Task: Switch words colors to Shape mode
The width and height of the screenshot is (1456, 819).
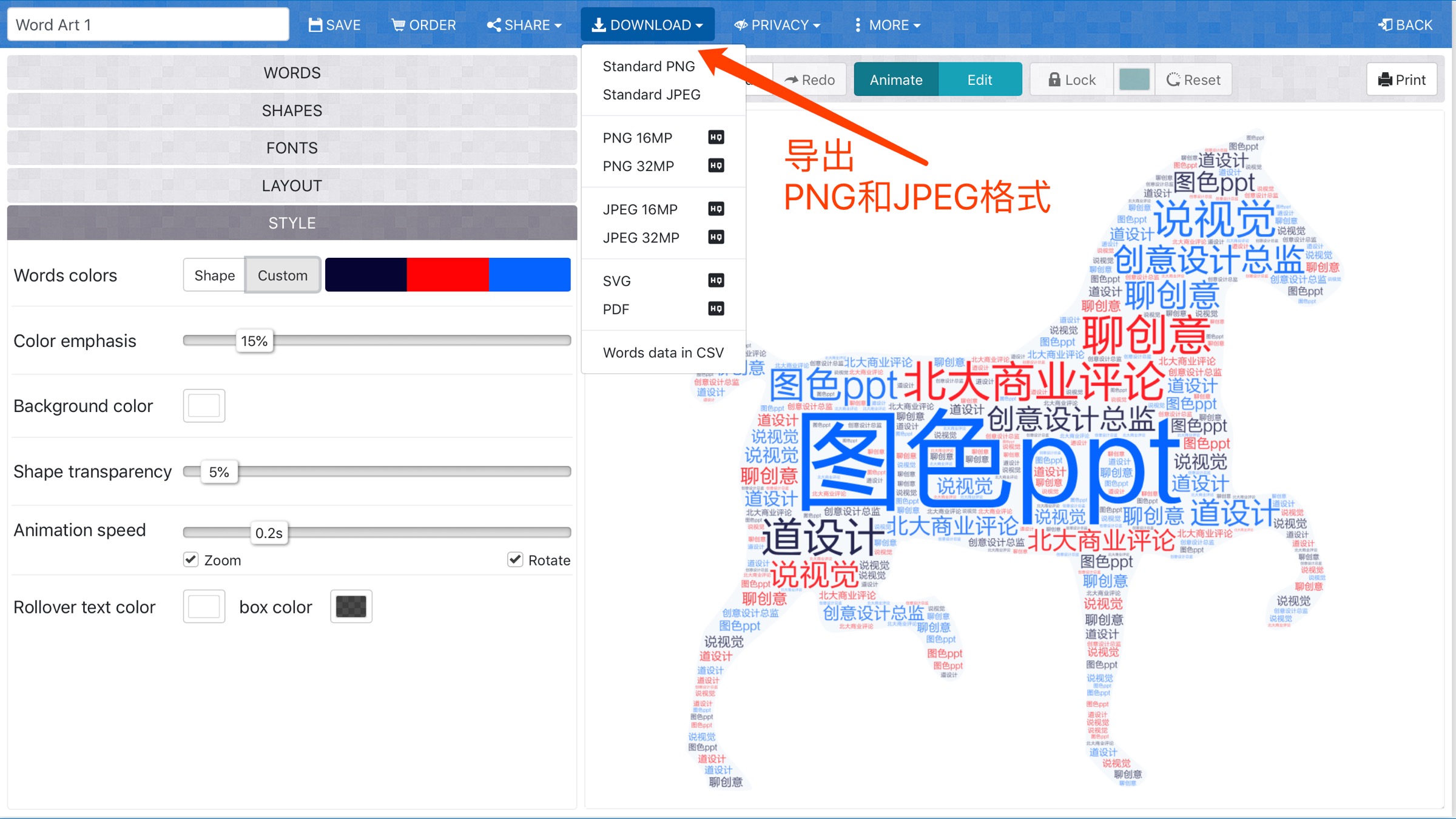Action: (214, 275)
